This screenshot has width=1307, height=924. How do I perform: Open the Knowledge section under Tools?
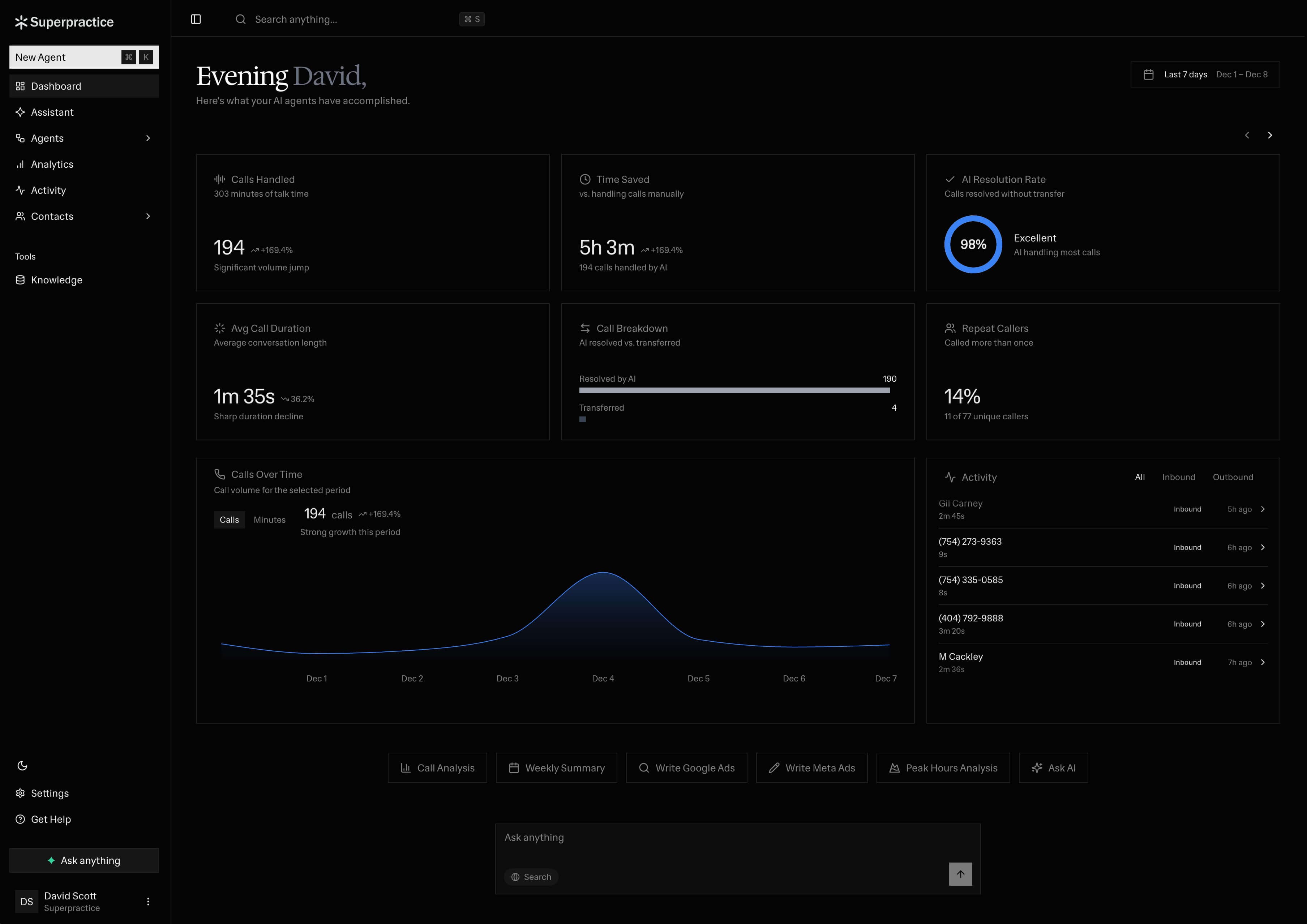tap(56, 279)
